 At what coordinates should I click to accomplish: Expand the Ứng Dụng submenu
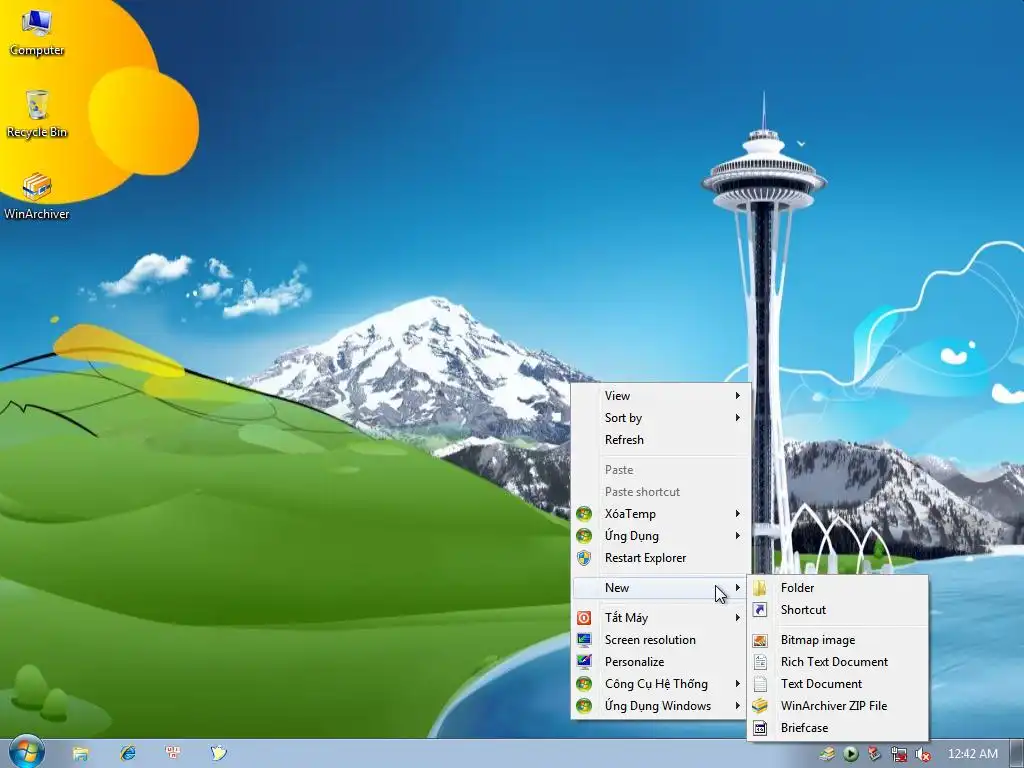[x=661, y=536]
